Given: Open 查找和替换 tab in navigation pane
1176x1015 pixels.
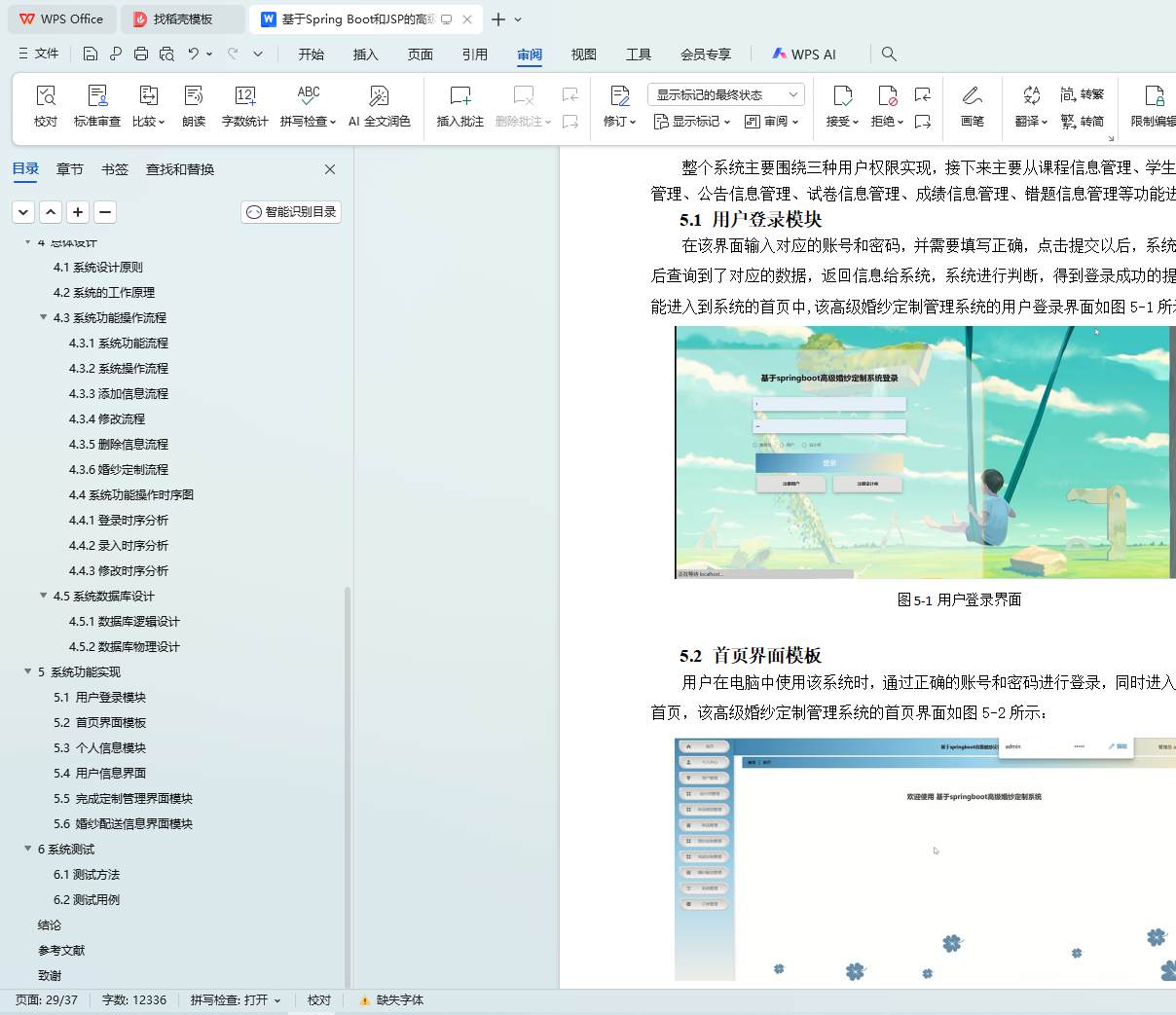Looking at the screenshot, I should [x=180, y=169].
